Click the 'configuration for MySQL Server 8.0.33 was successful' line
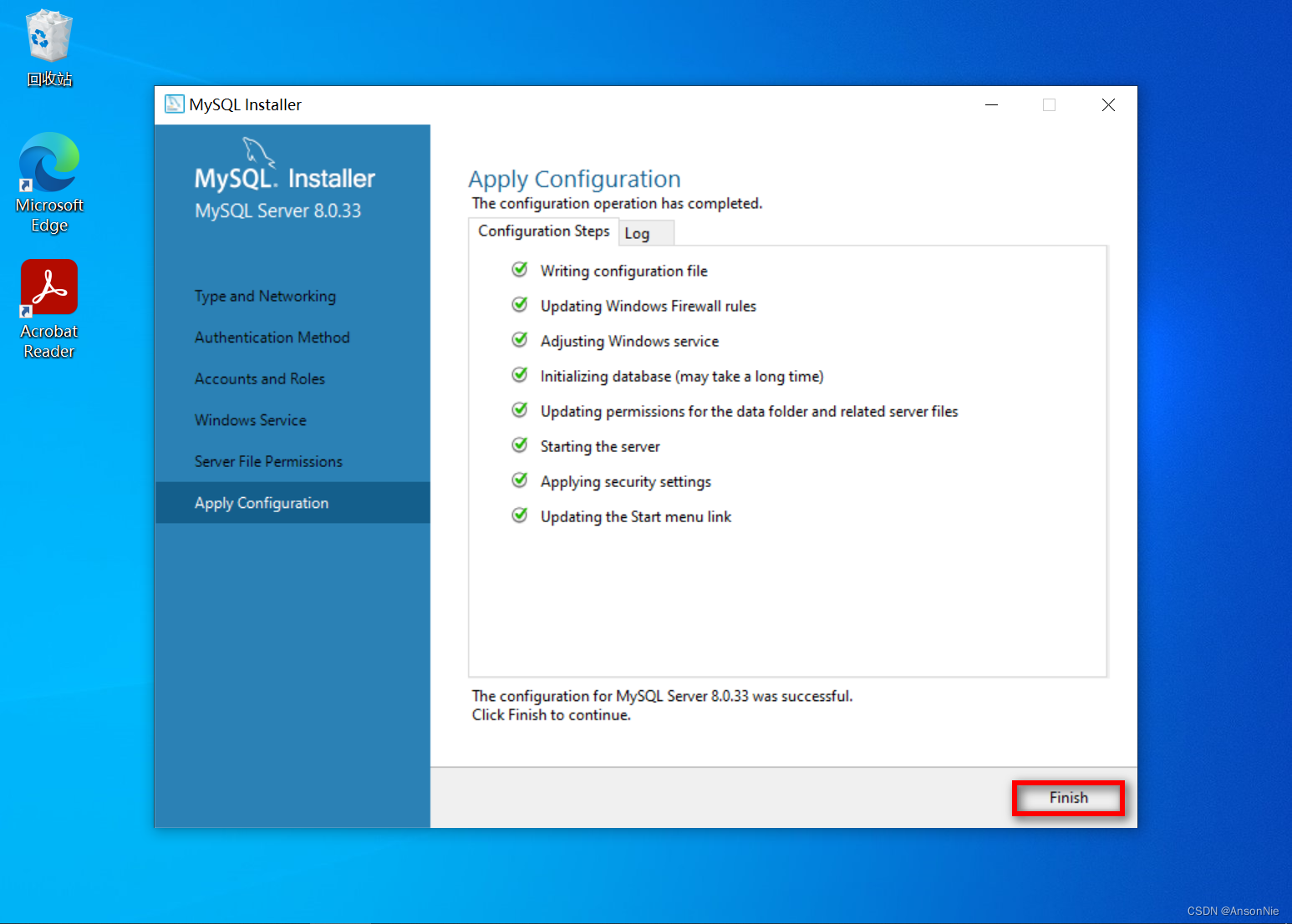Image resolution: width=1292 pixels, height=924 pixels. tap(662, 696)
